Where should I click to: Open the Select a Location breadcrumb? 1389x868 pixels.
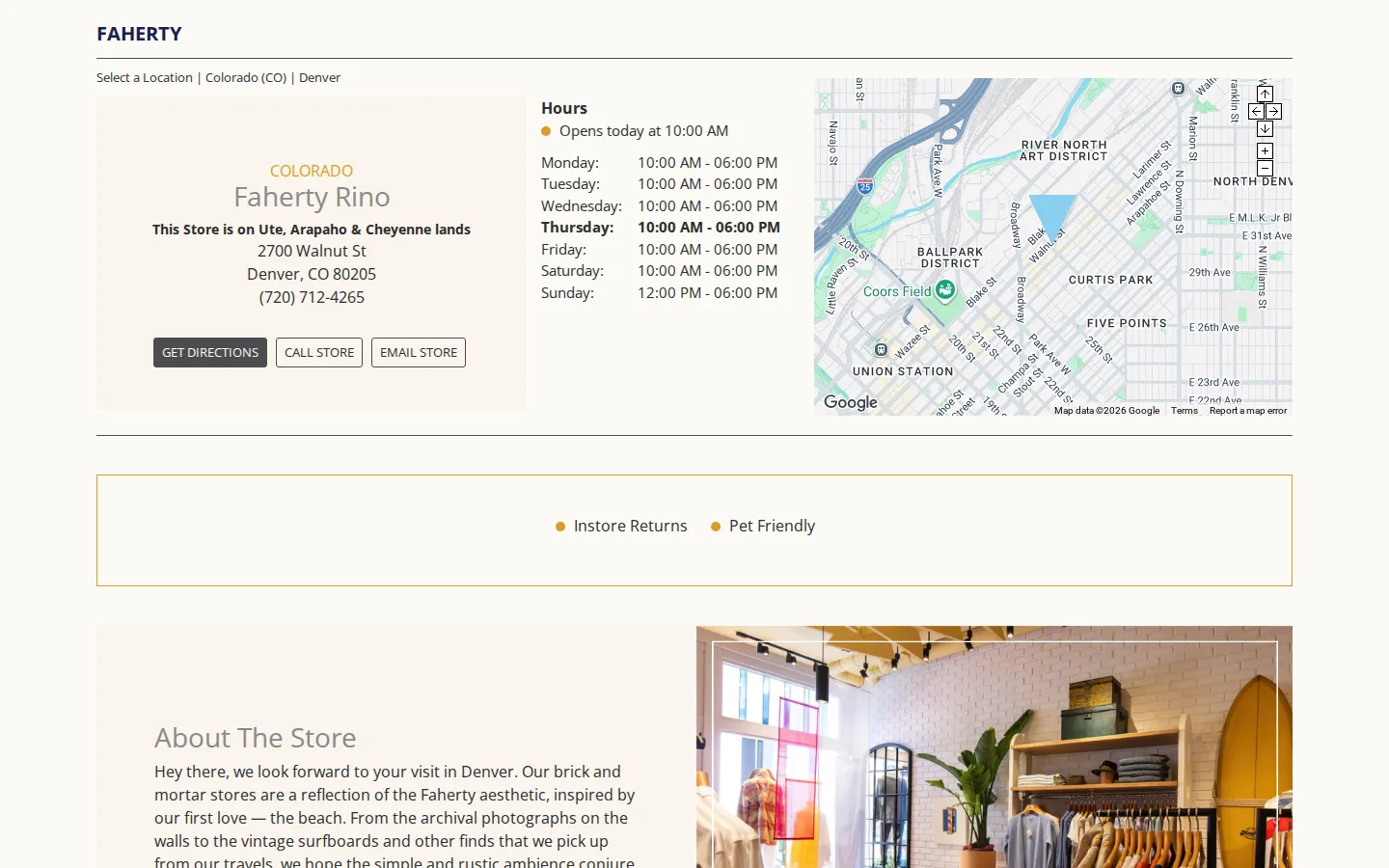pos(145,77)
